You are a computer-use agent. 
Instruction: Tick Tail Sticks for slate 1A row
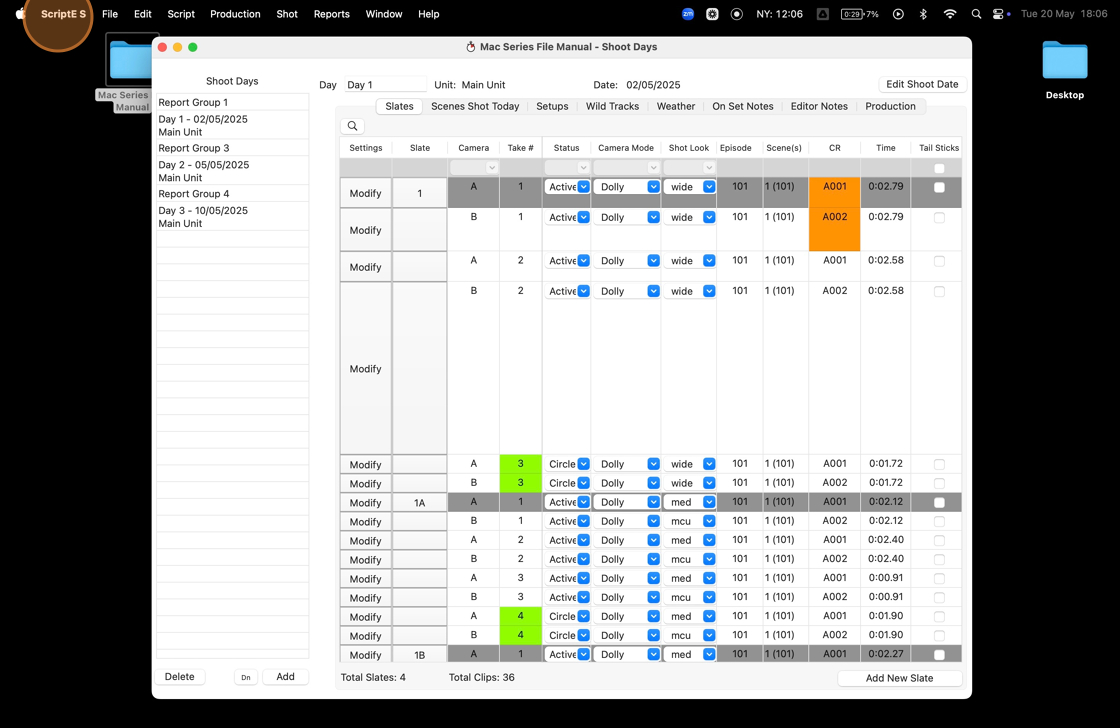point(939,503)
